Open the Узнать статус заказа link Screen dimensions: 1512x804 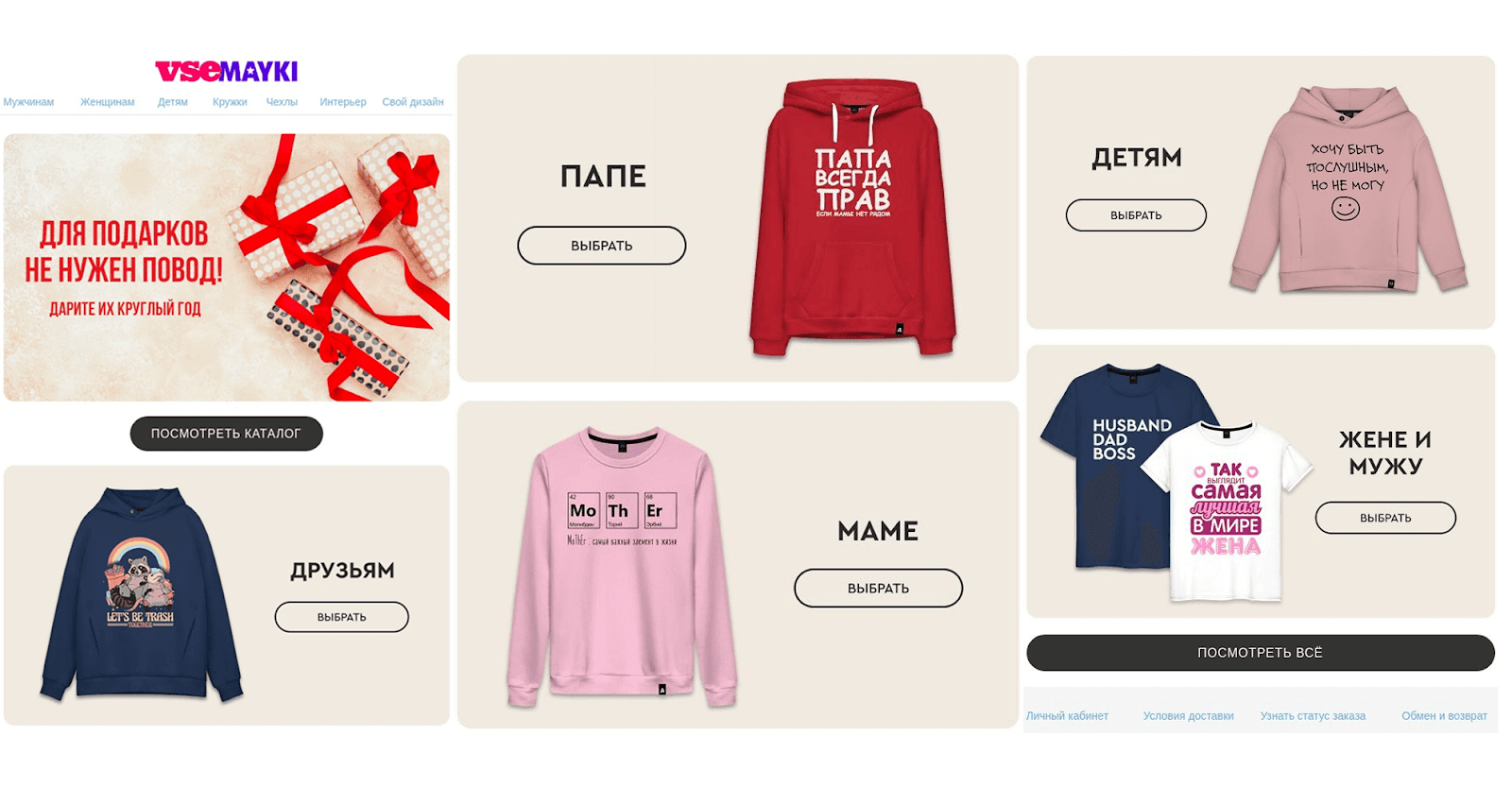pos(1313,716)
